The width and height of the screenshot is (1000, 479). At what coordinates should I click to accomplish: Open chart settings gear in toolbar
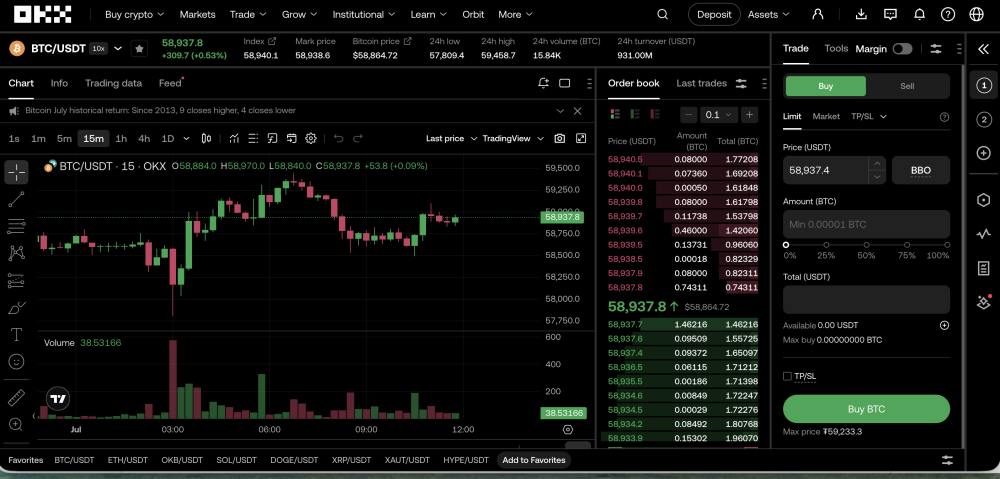311,138
